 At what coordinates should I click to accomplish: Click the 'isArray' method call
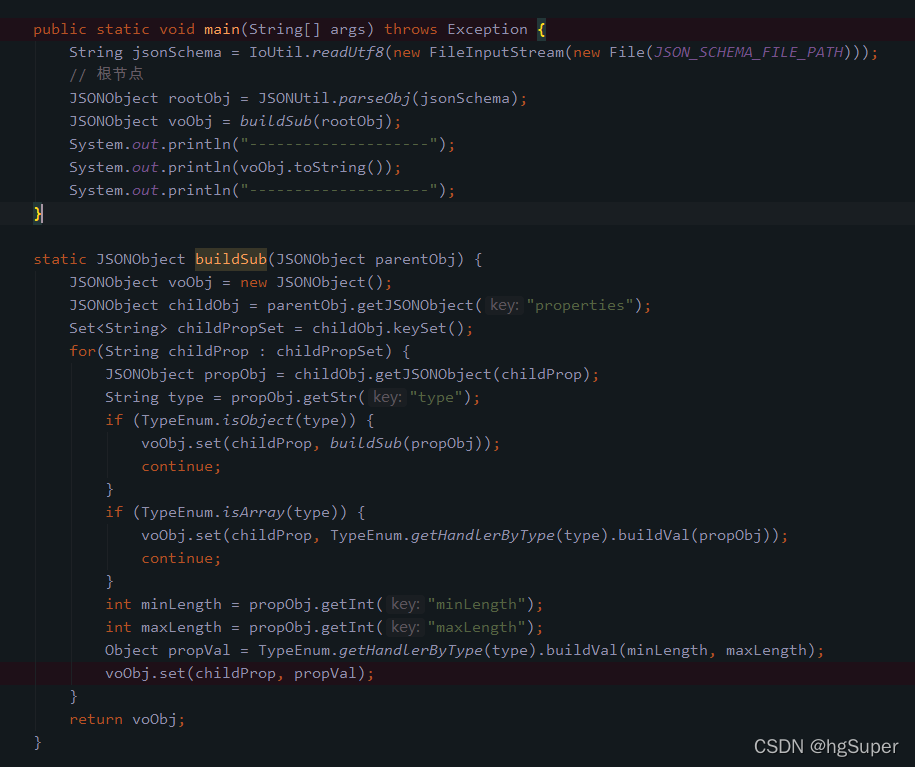[x=253, y=513]
